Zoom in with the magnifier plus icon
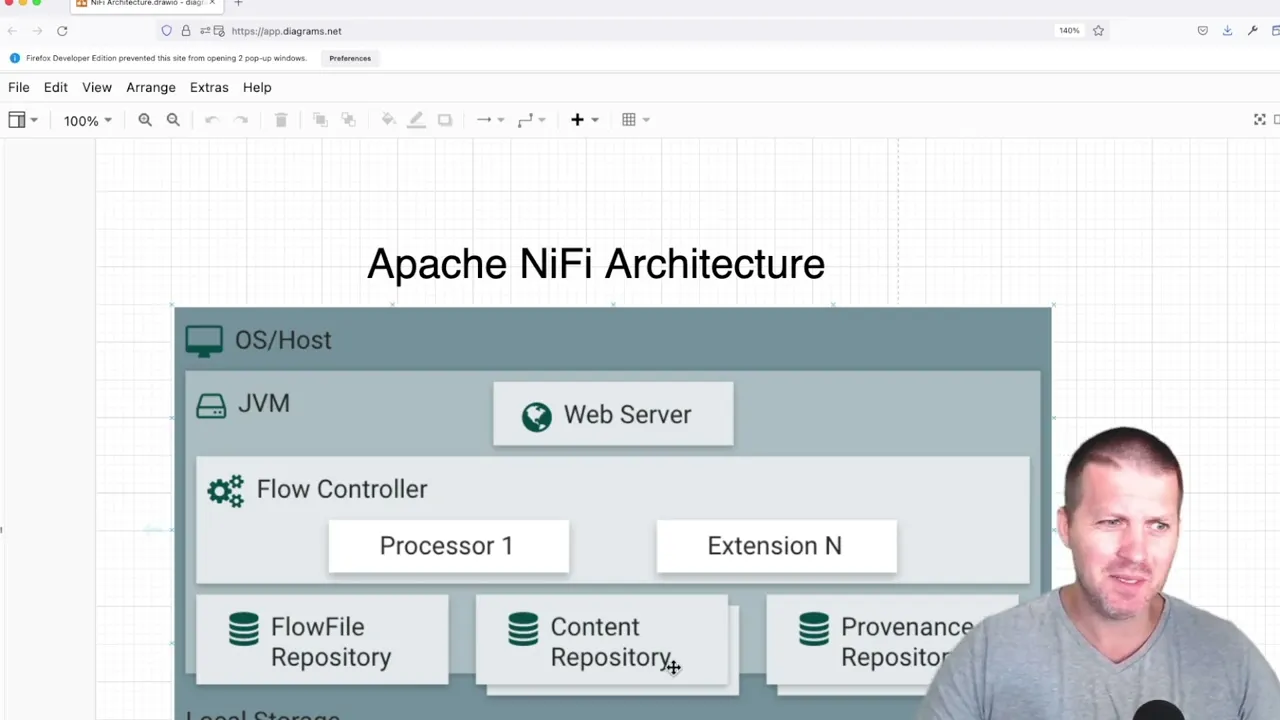The height and width of the screenshot is (720, 1280). point(145,120)
